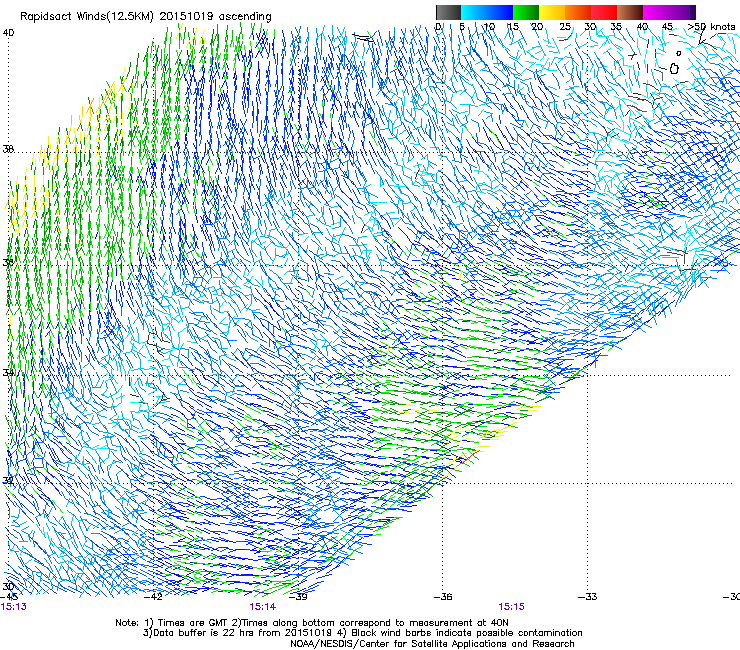Click the purple "15:14" time label
The height and width of the screenshot is (650, 740).
click(263, 607)
